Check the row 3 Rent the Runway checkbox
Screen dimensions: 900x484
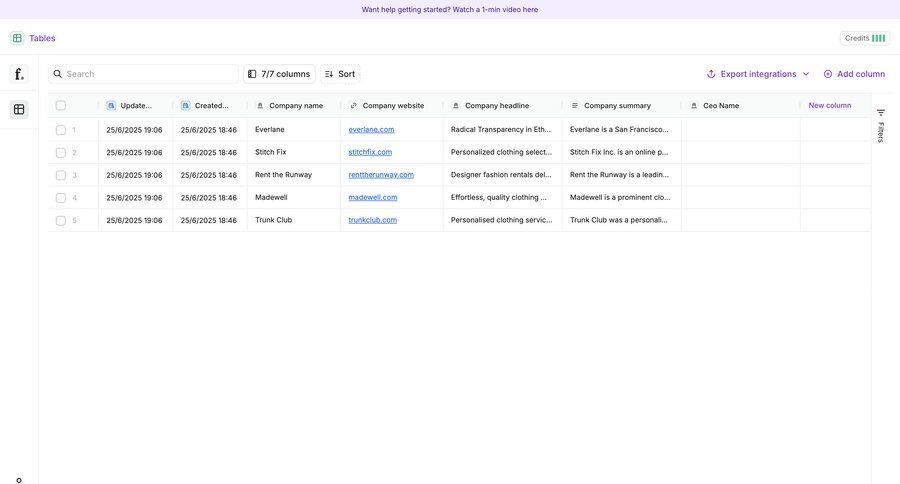(61, 175)
